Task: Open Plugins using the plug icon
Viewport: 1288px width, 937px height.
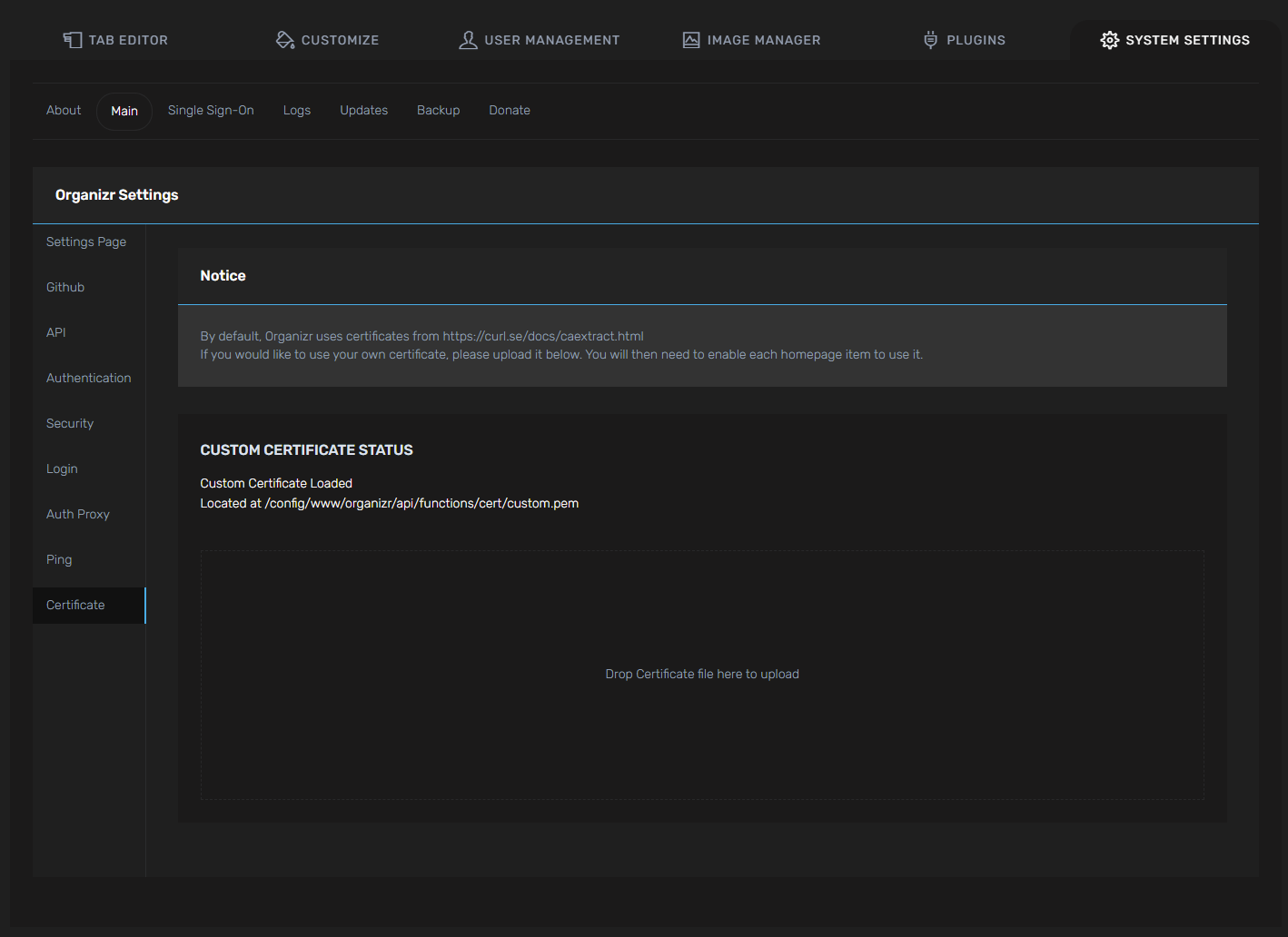Action: point(929,39)
